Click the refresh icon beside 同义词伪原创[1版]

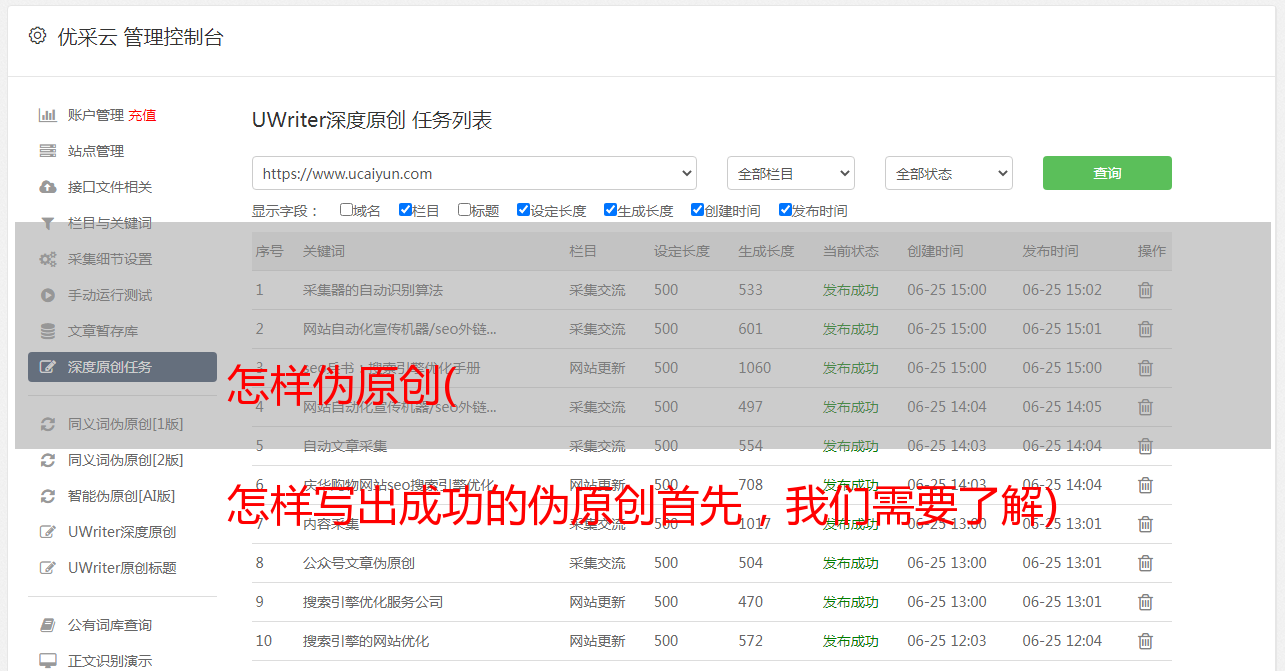(x=47, y=424)
